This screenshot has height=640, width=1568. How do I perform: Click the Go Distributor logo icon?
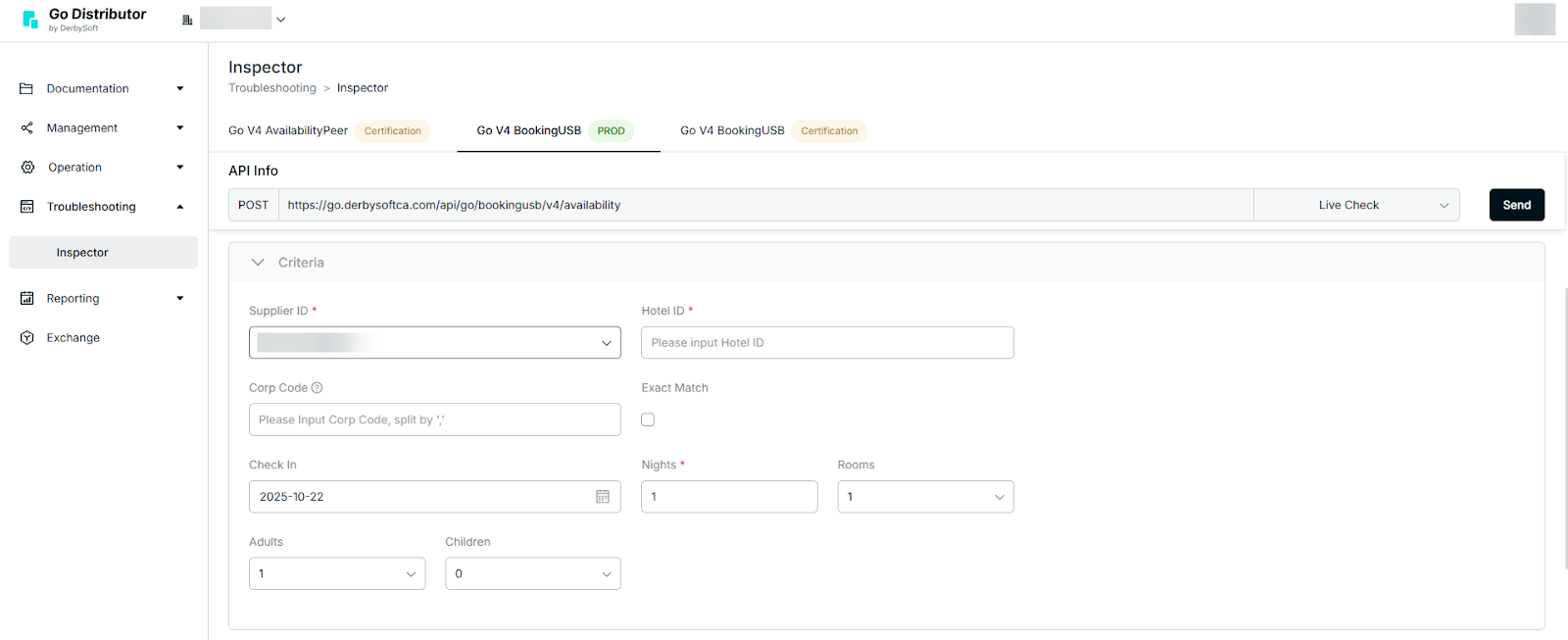tap(30, 20)
